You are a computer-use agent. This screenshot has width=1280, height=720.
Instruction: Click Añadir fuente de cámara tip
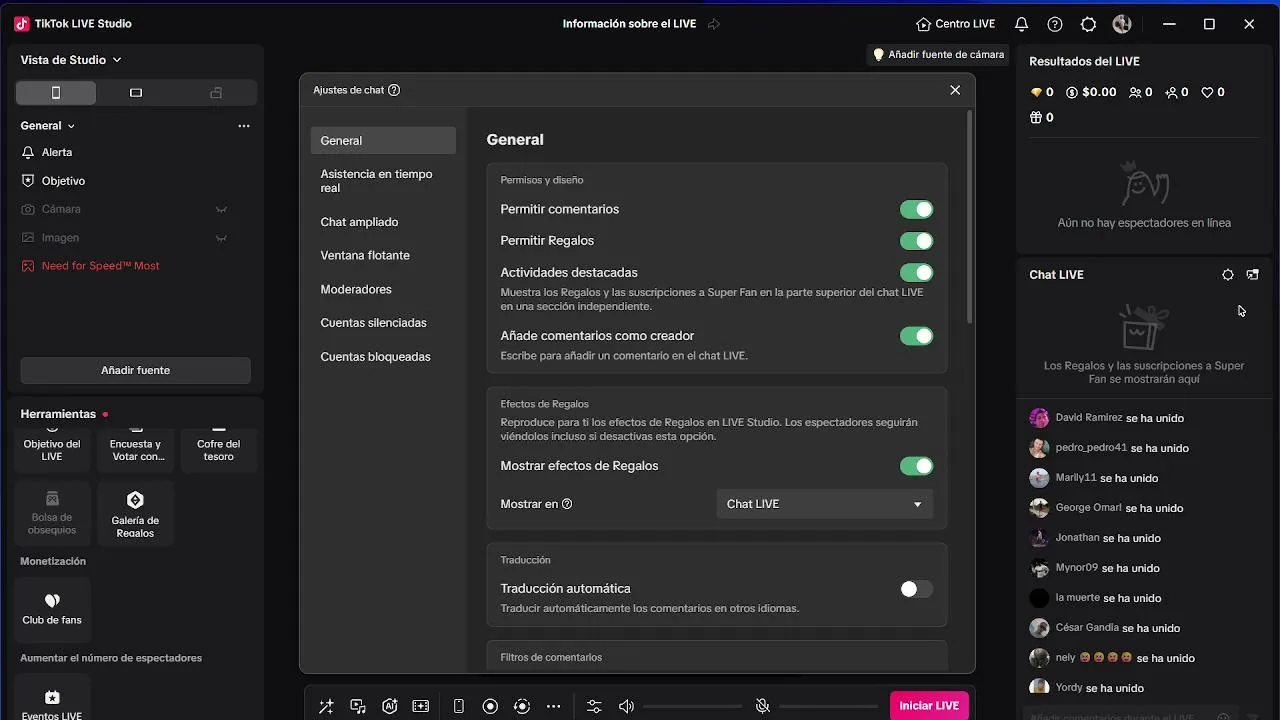pyautogui.click(x=938, y=55)
